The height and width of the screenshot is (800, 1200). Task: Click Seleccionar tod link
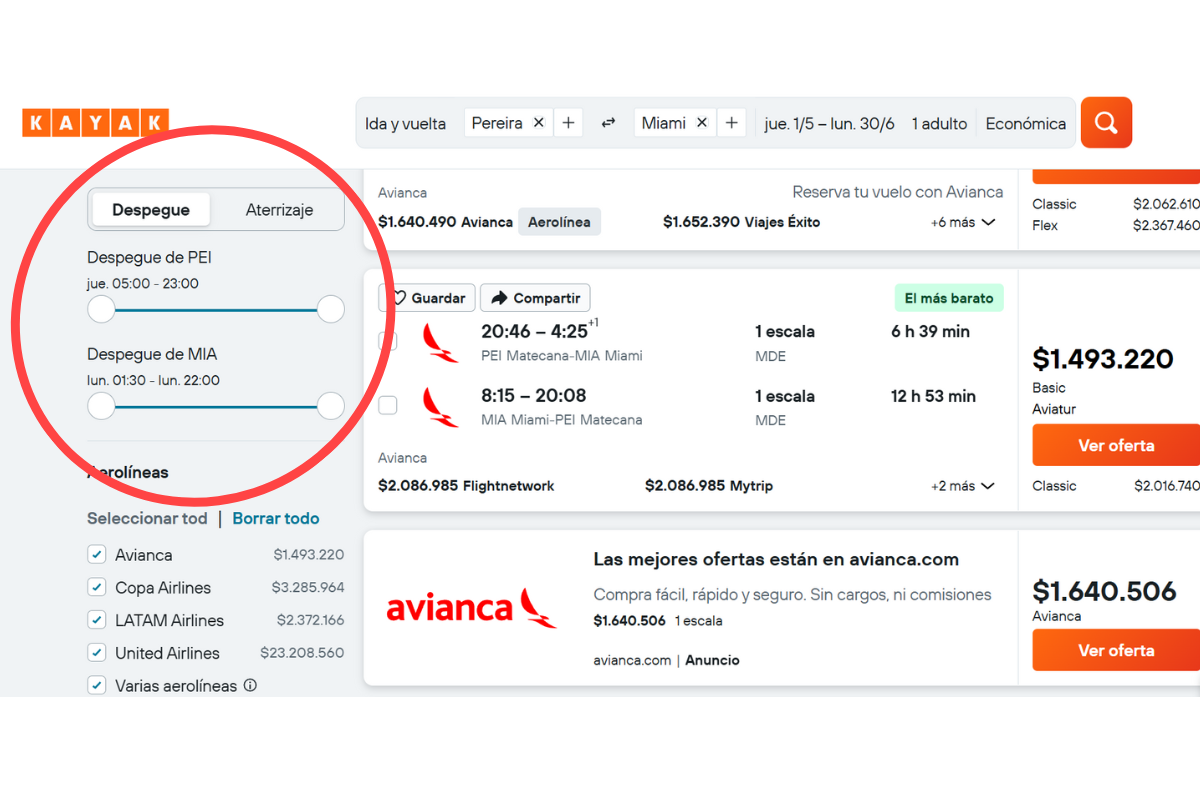pos(147,518)
